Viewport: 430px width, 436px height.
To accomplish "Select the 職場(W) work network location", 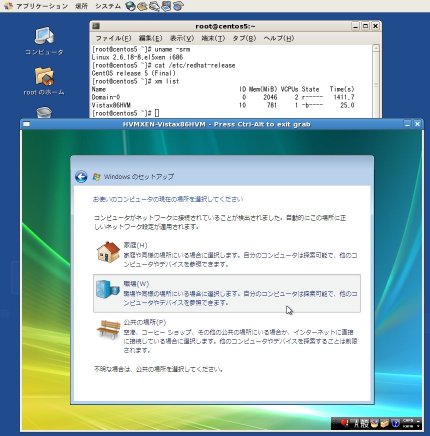I will pos(227,293).
